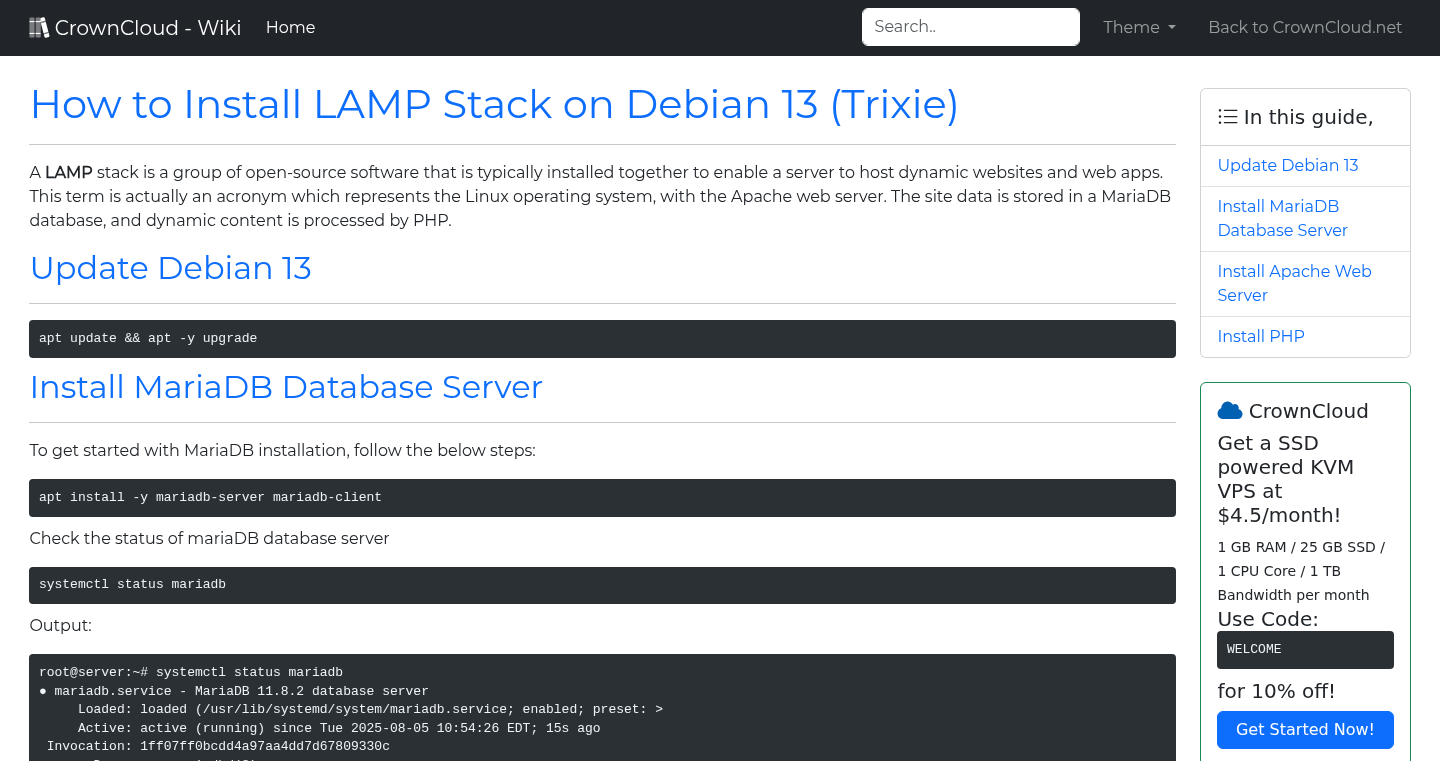Click the 'Install MariaDB Database Server' heading
This screenshot has height=761, width=1440.
286,387
